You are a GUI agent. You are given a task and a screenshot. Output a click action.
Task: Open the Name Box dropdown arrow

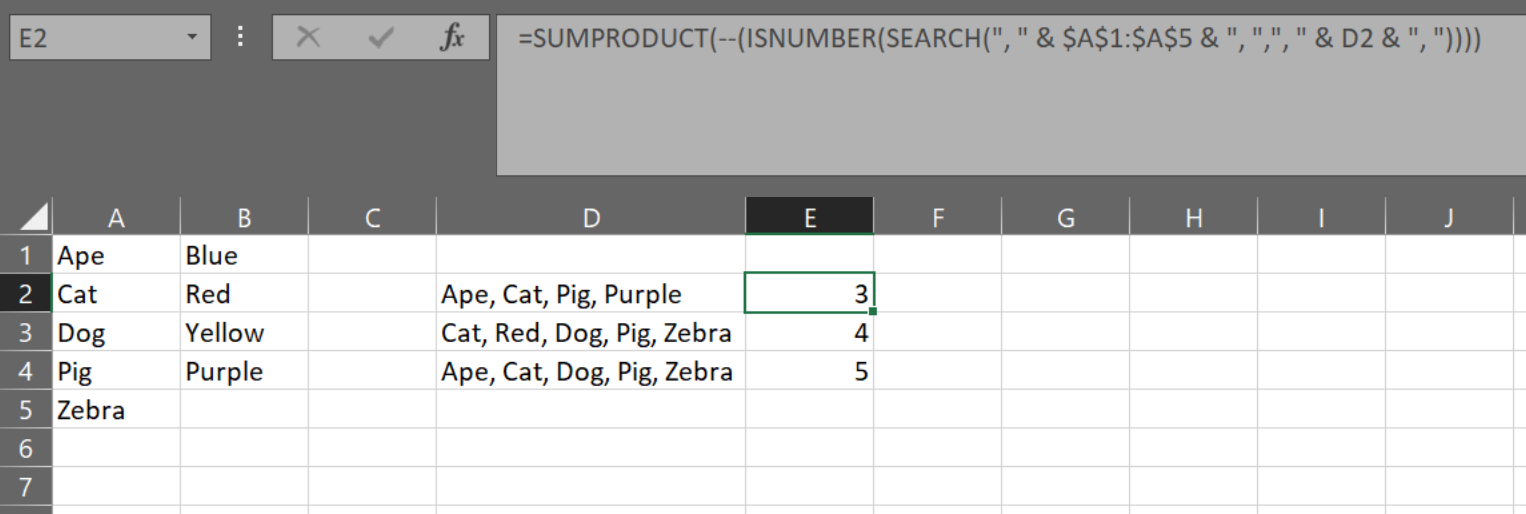191,39
